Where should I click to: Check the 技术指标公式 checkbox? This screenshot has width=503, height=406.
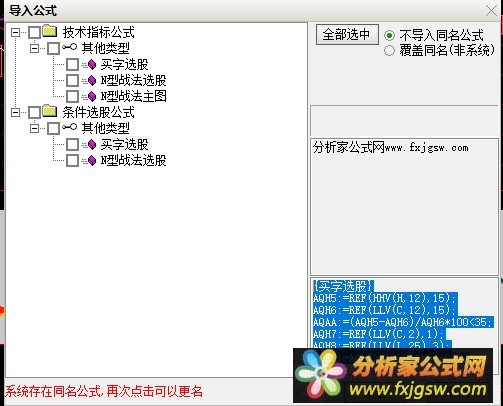[35, 33]
